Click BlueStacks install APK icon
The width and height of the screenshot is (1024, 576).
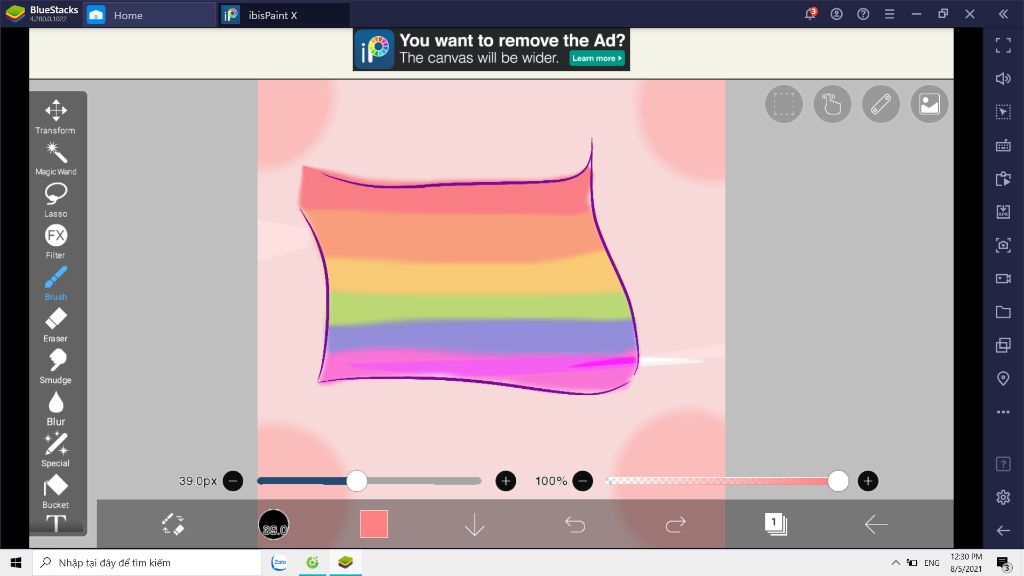pyautogui.click(x=1003, y=212)
